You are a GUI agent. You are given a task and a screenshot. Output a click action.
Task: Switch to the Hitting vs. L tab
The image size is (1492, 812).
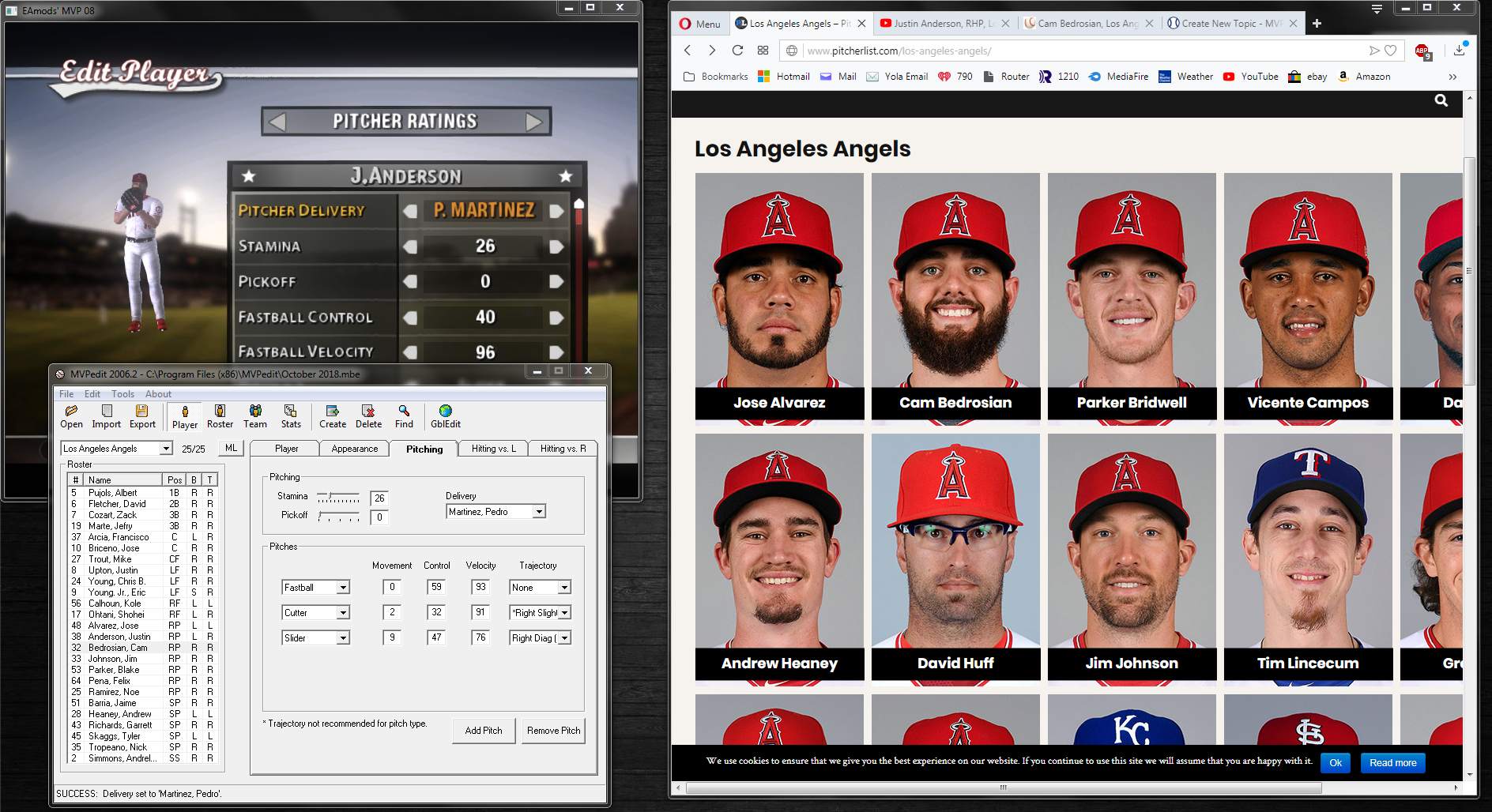tap(494, 449)
